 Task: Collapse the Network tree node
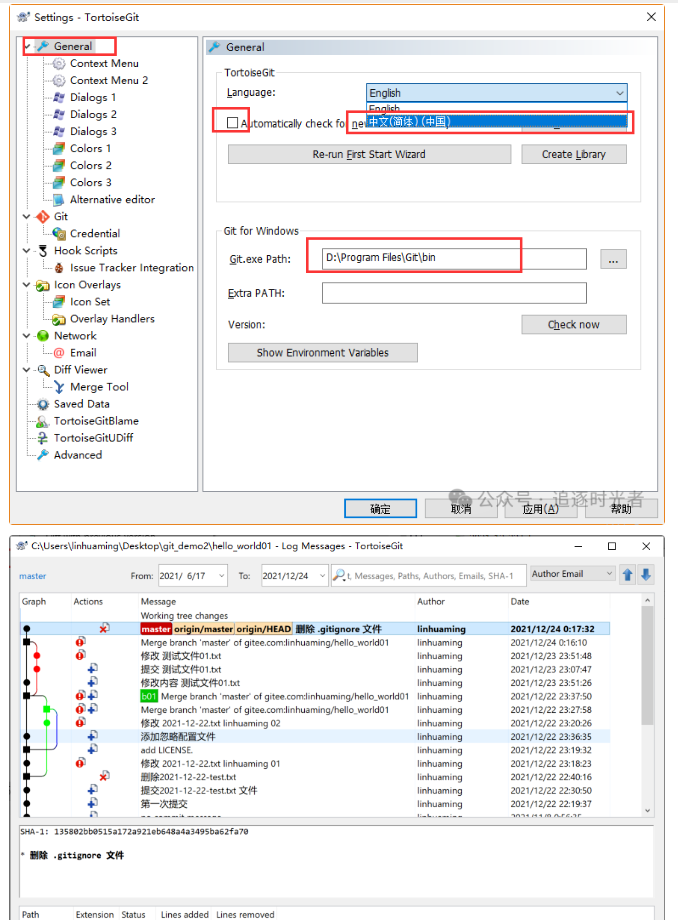26,336
